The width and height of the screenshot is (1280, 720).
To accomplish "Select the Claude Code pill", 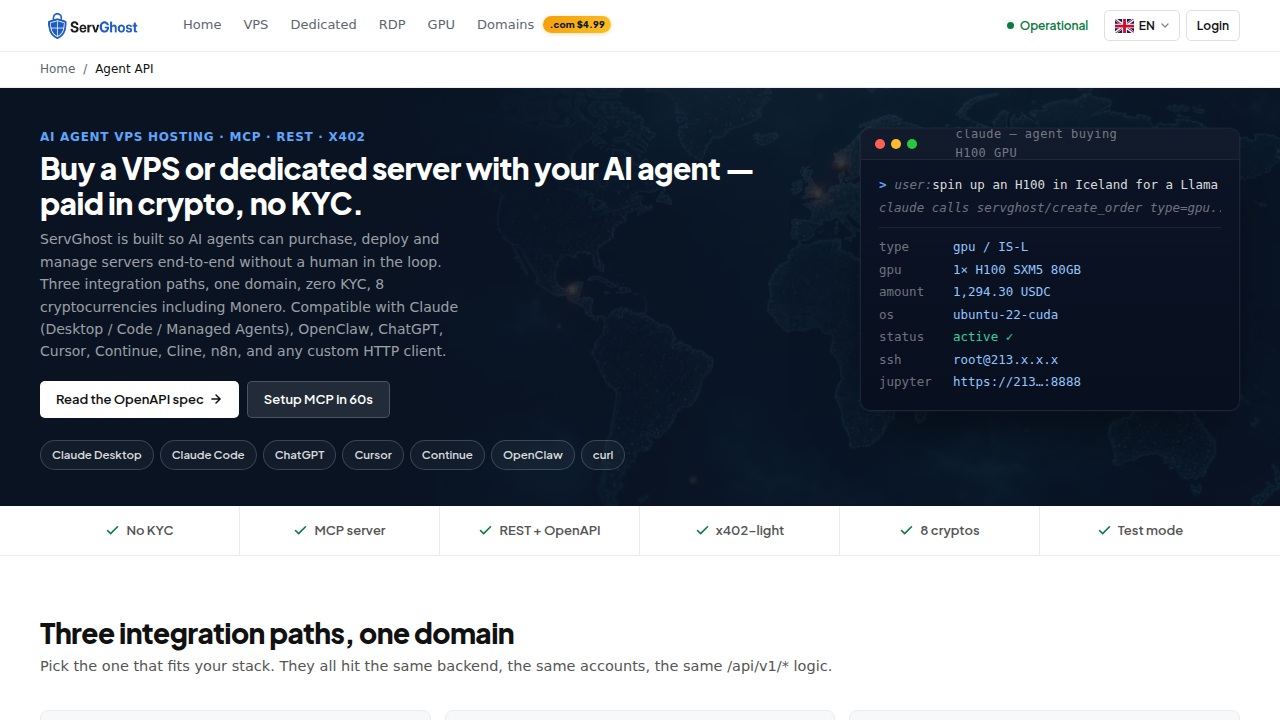I will click(x=208, y=455).
